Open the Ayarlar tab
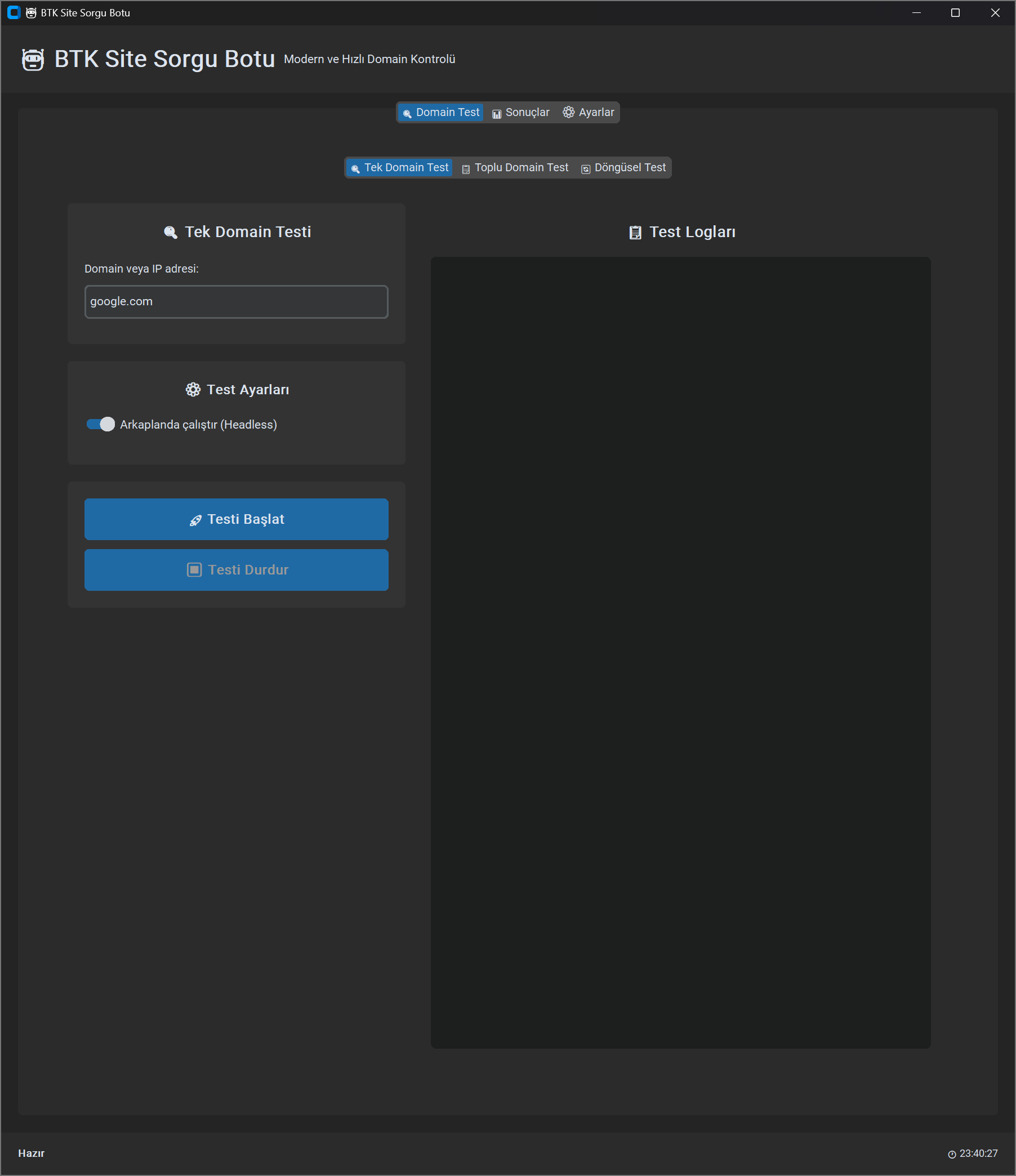The image size is (1016, 1176). click(x=588, y=113)
